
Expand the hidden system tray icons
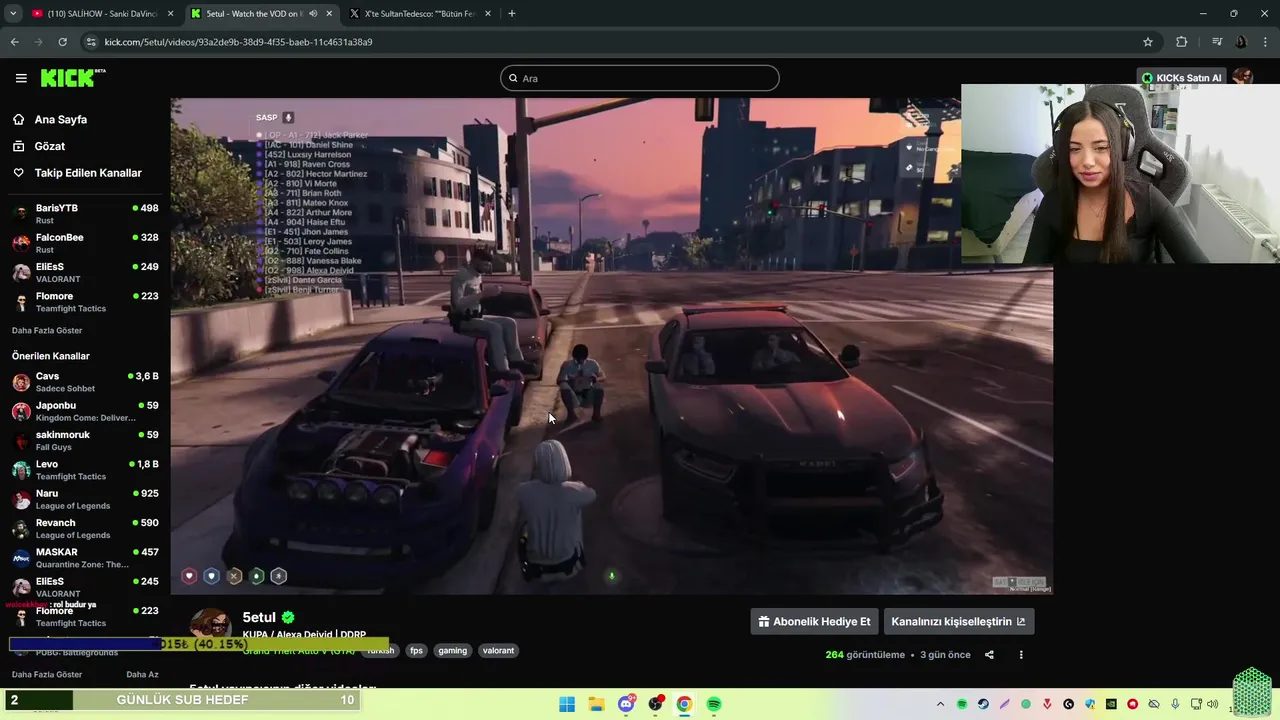pyautogui.click(x=940, y=704)
